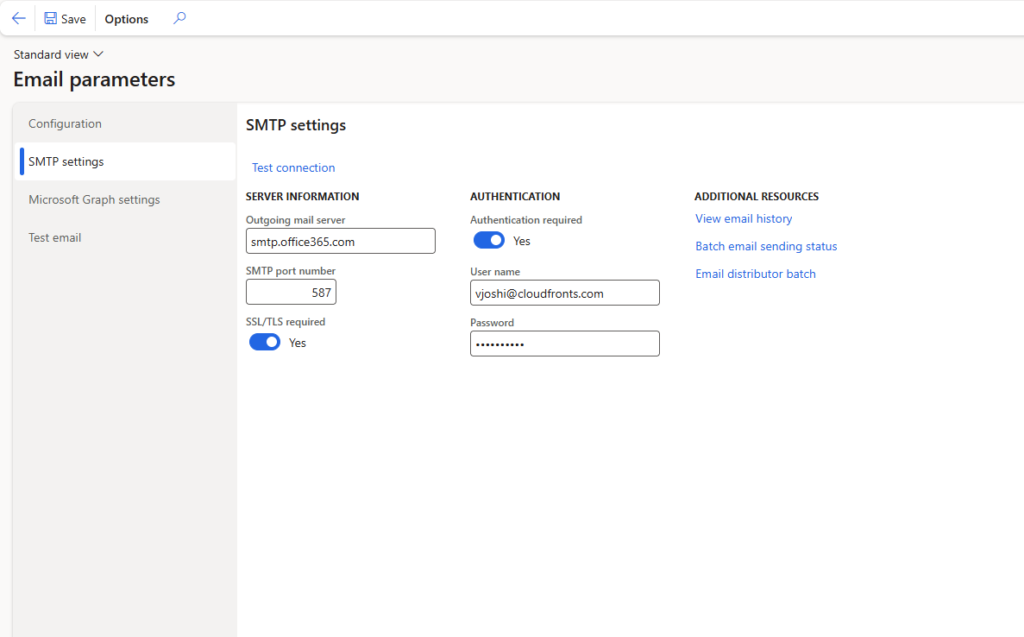
Task: Click the back arrow icon
Action: pyautogui.click(x=18, y=18)
